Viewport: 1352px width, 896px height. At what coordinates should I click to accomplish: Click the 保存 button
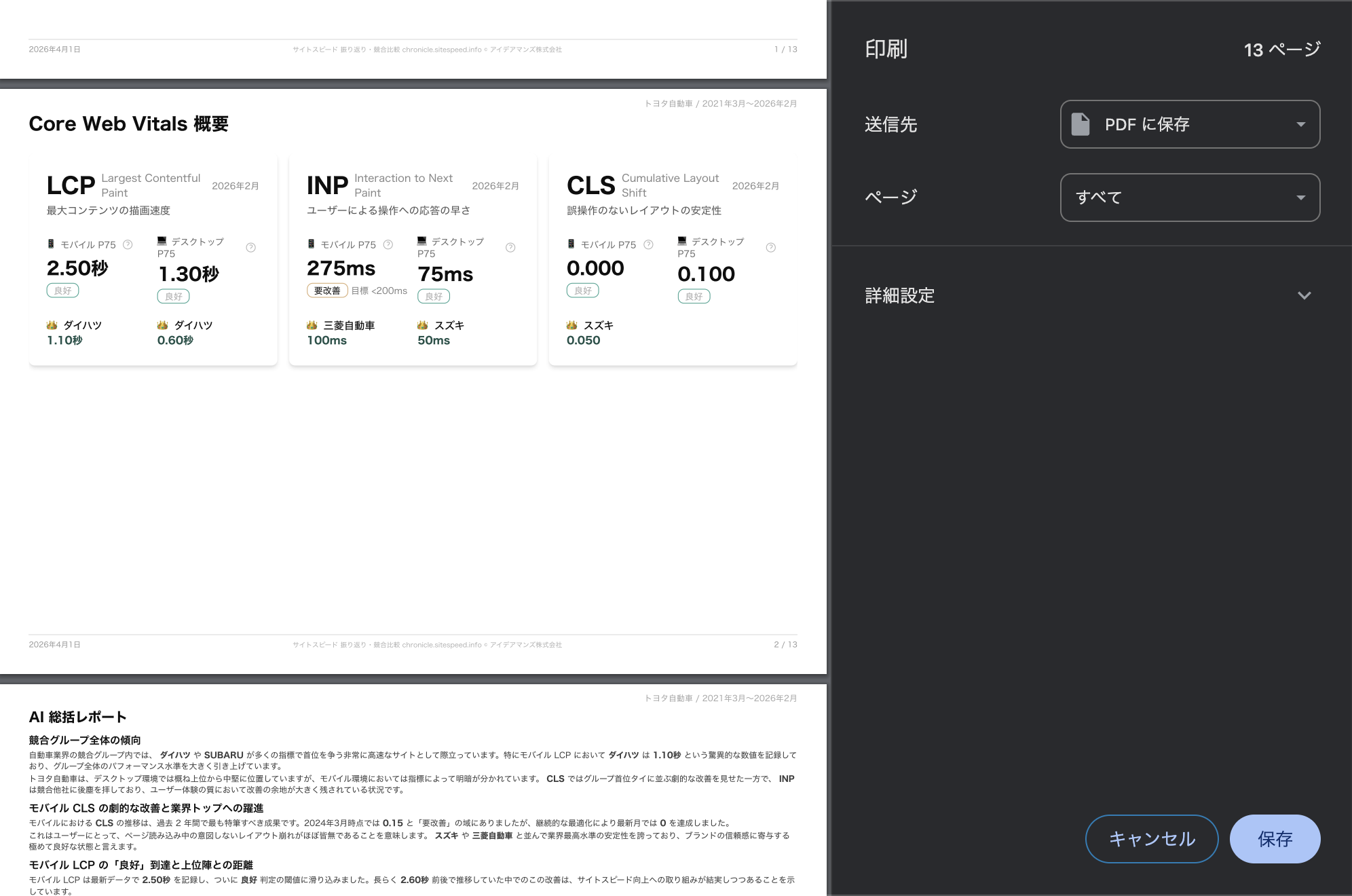point(1274,839)
